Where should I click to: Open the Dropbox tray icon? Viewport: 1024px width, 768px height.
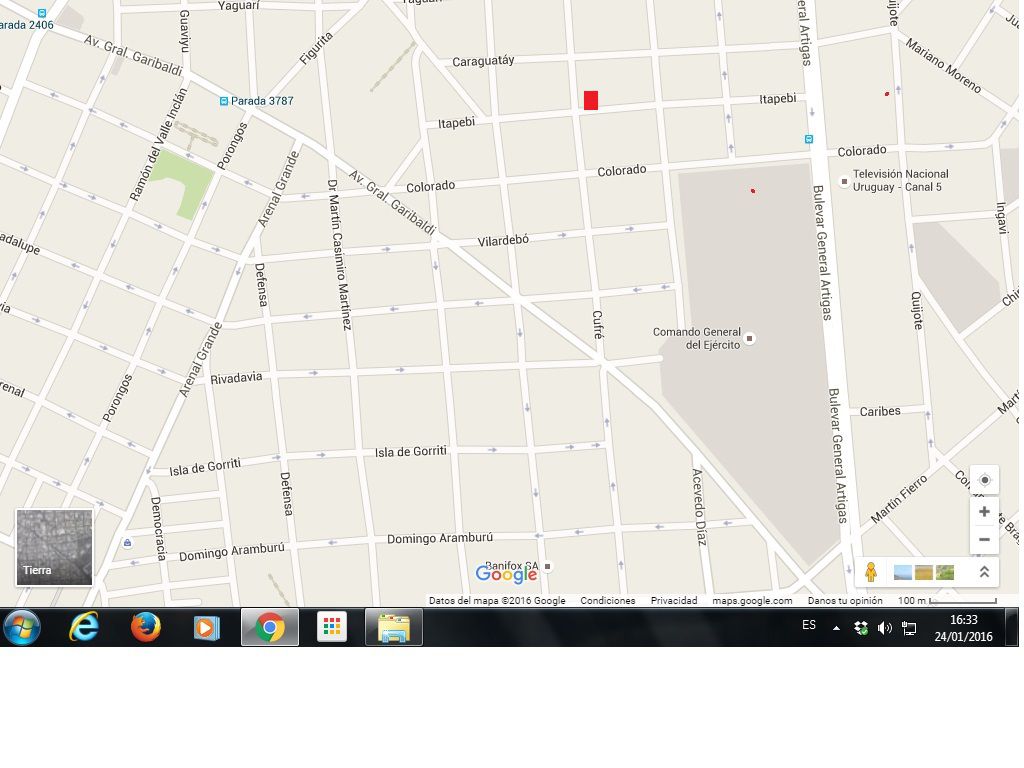click(861, 628)
